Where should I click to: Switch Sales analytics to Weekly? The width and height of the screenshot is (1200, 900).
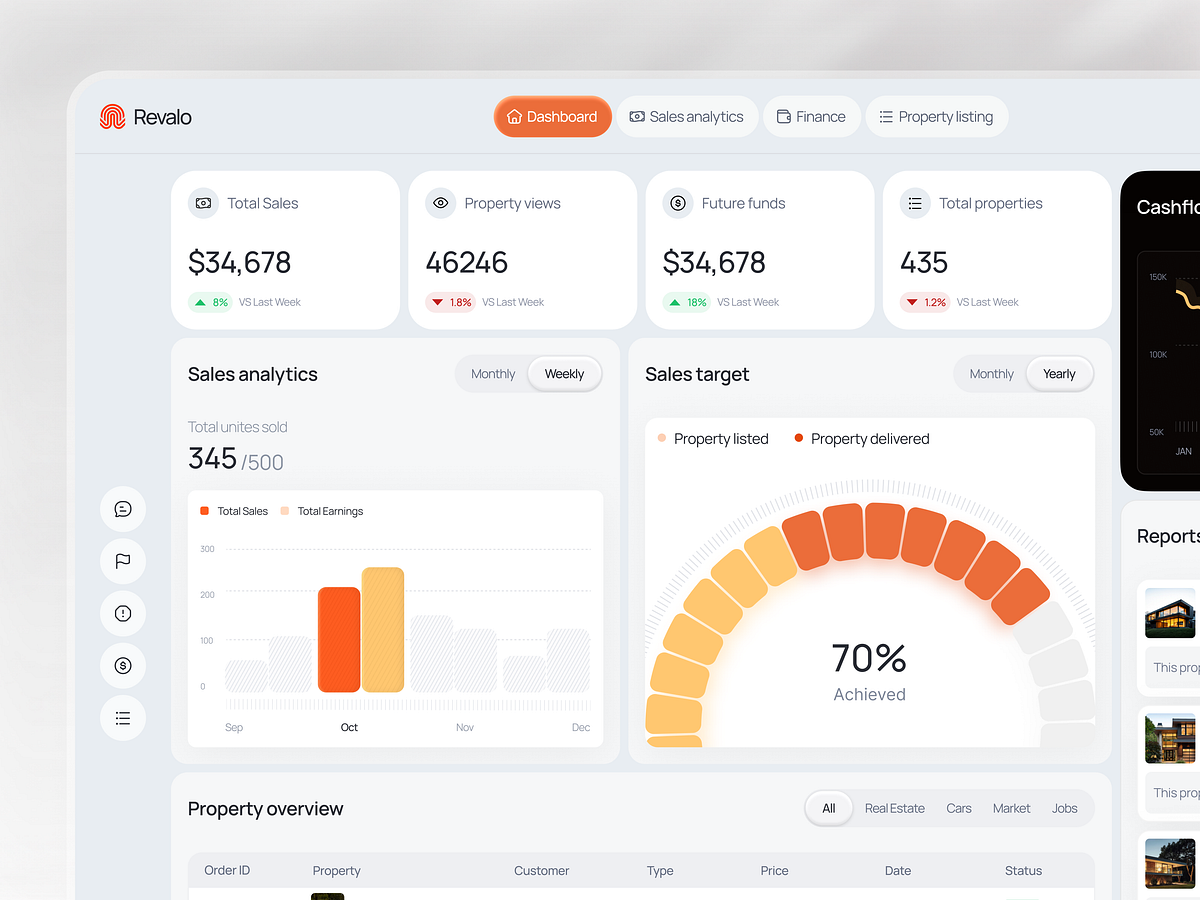[x=564, y=374]
